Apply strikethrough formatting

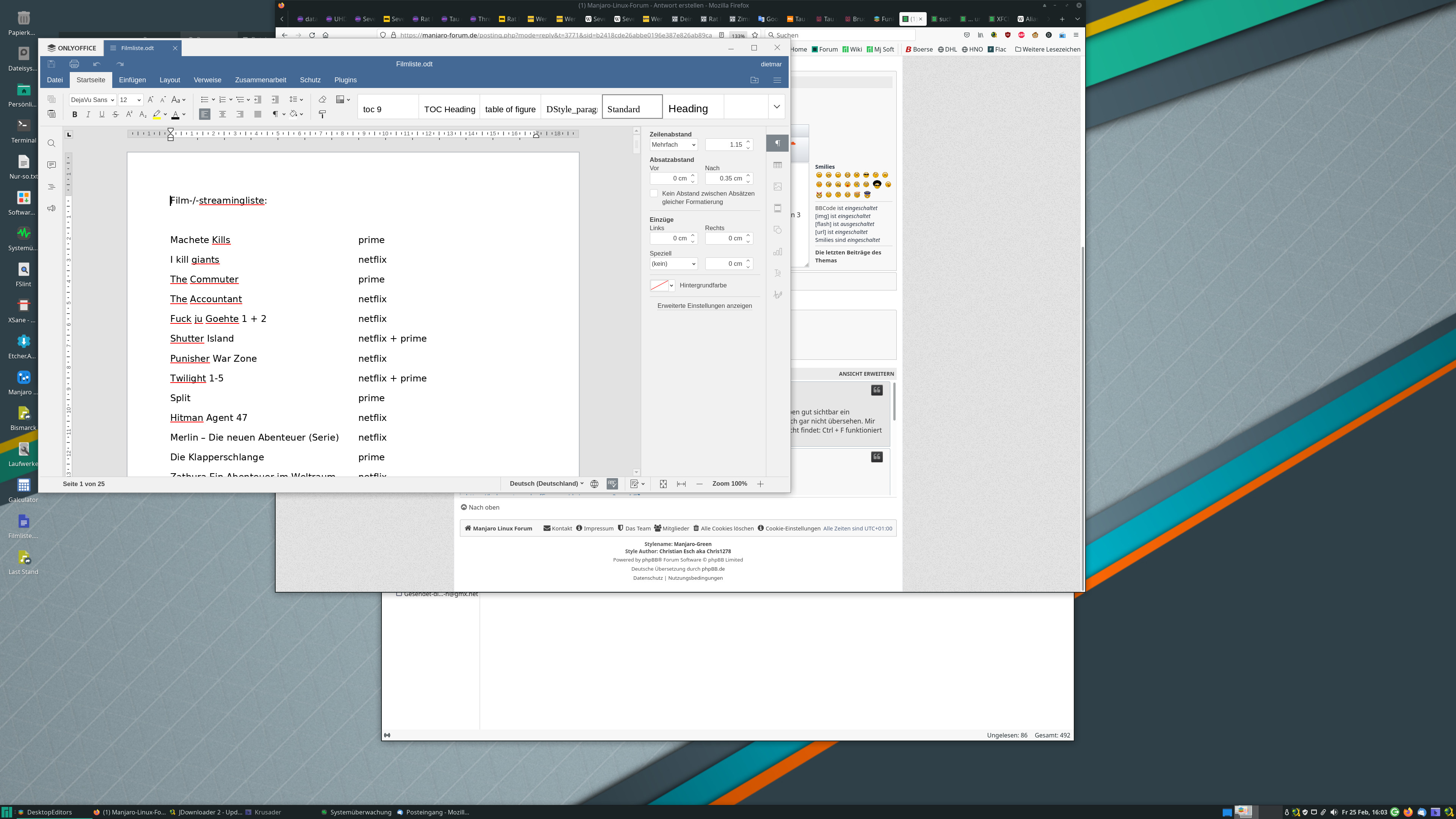pos(115,114)
